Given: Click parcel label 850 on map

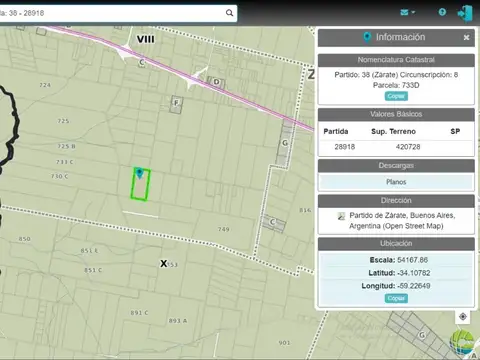Looking at the screenshot, I should pyautogui.click(x=25, y=239).
